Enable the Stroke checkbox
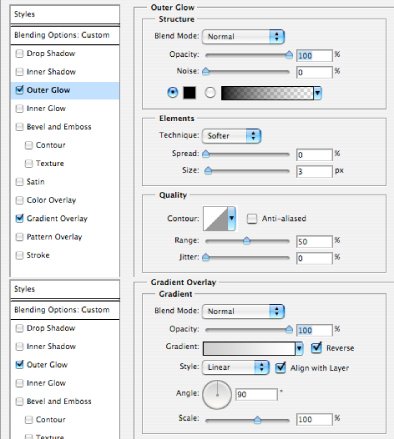This screenshot has width=394, height=439. pyautogui.click(x=19, y=255)
